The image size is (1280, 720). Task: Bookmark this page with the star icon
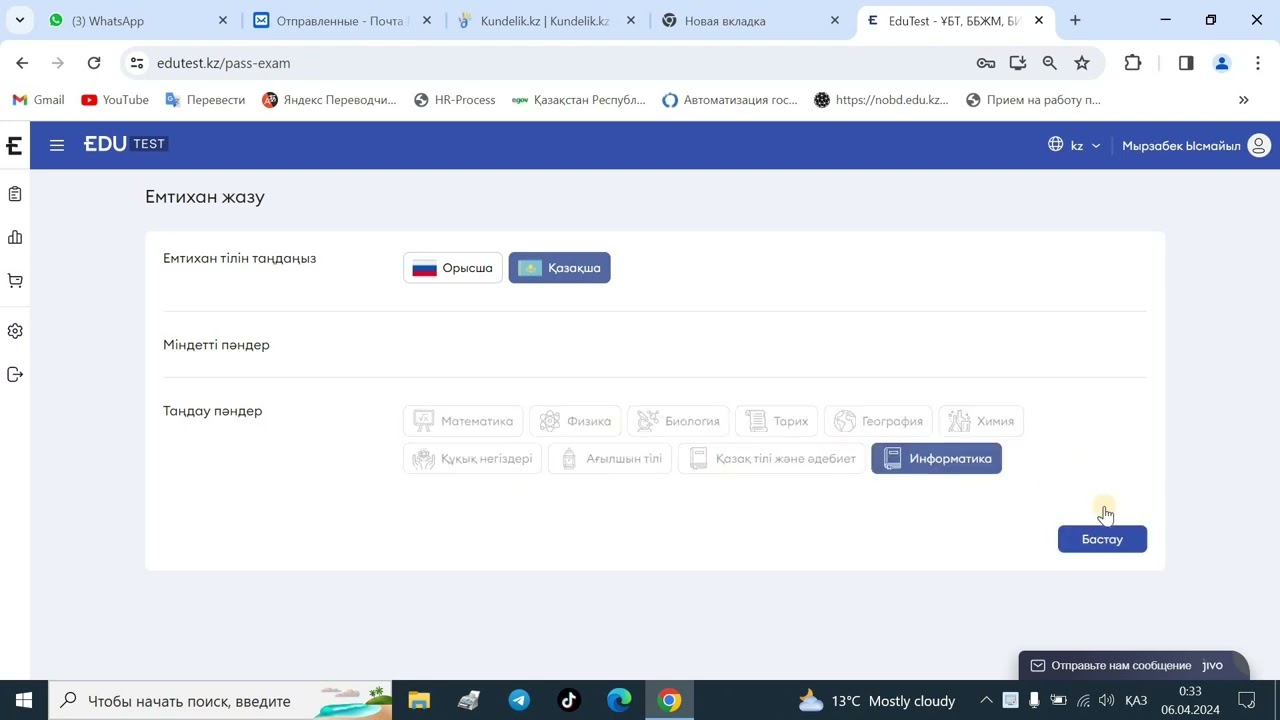coord(1082,63)
